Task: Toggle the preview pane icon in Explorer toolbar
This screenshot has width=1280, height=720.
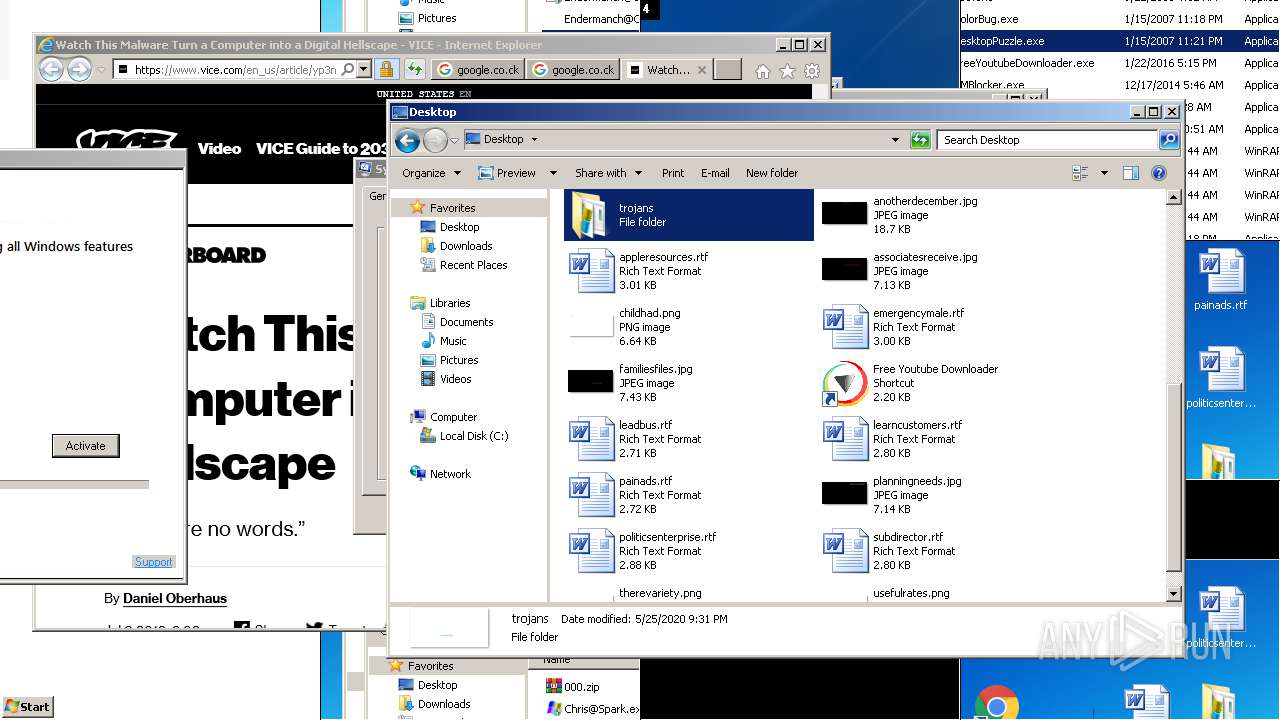Action: coord(1131,173)
